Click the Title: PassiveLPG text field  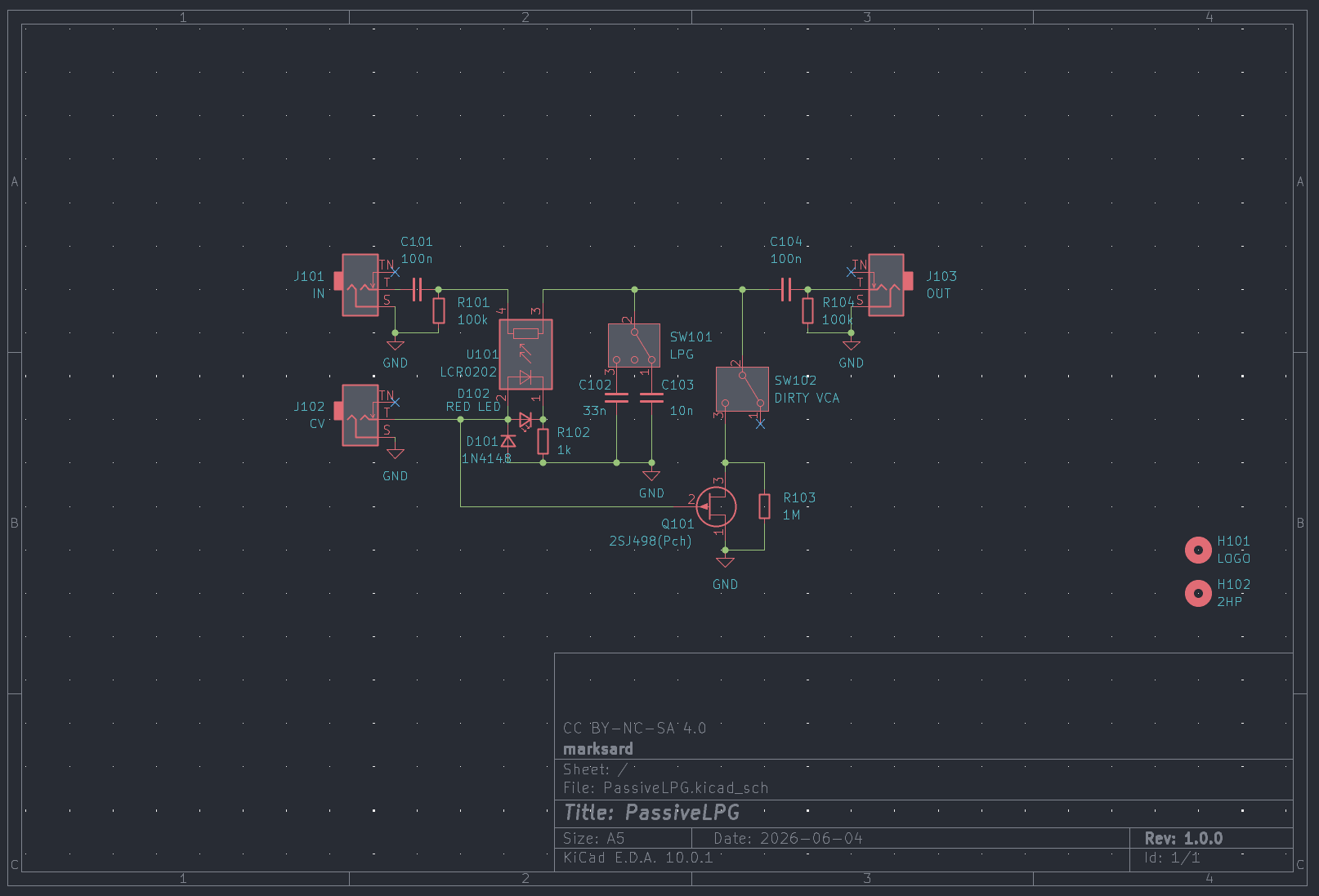[x=651, y=813]
